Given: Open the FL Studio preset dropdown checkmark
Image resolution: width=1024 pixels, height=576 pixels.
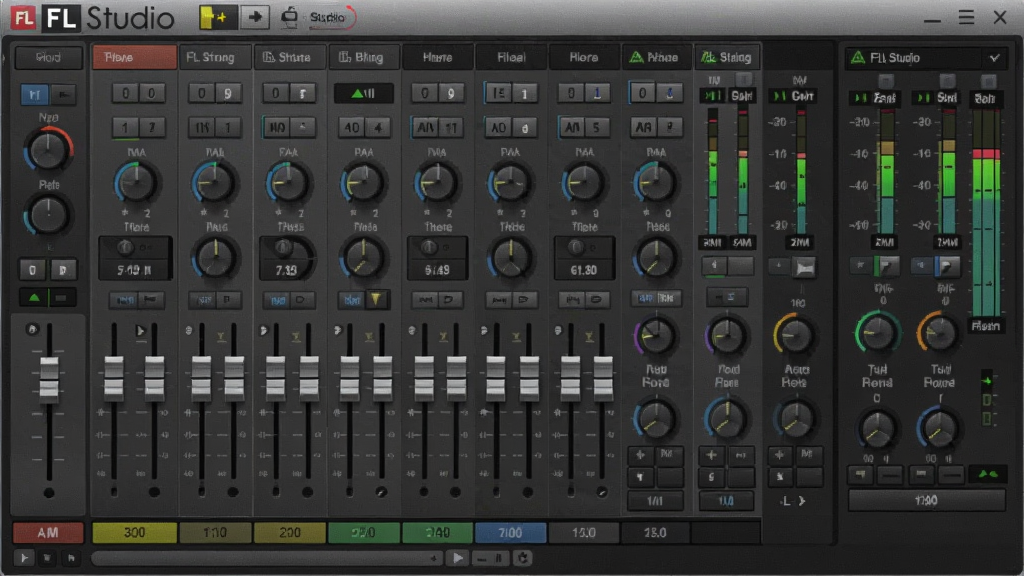Looking at the screenshot, I should (x=994, y=58).
